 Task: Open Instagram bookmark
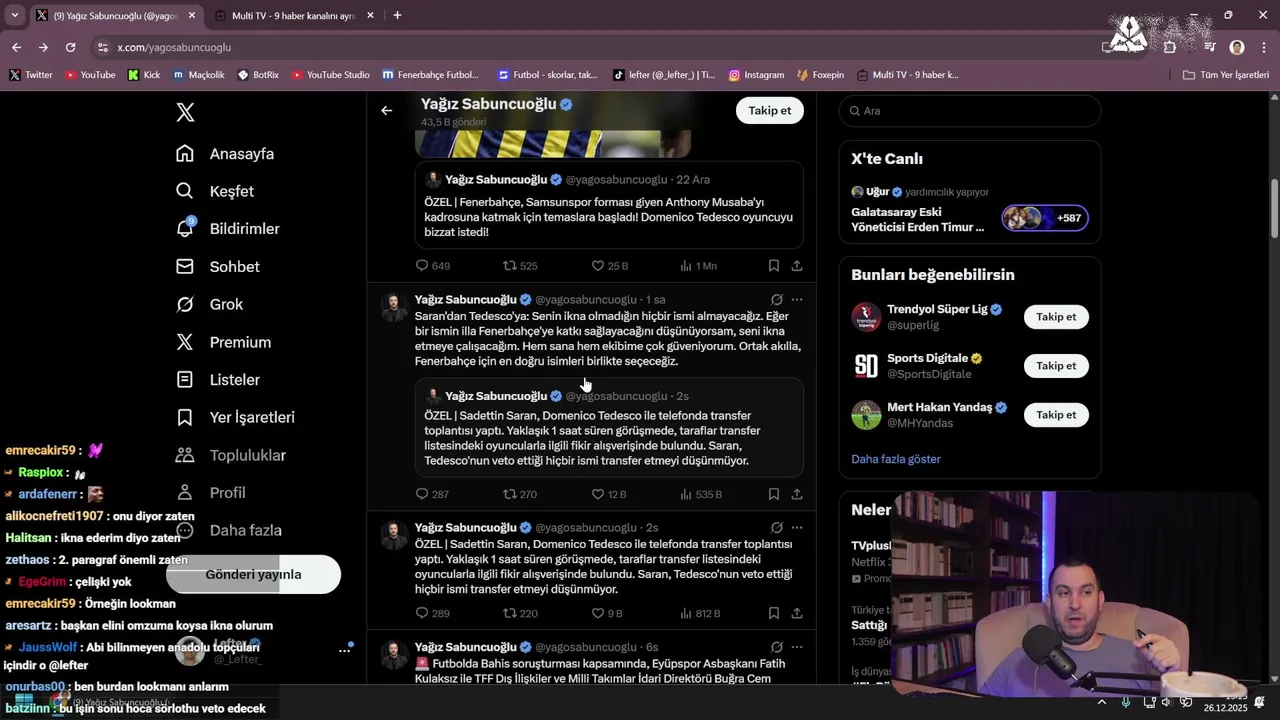point(756,75)
